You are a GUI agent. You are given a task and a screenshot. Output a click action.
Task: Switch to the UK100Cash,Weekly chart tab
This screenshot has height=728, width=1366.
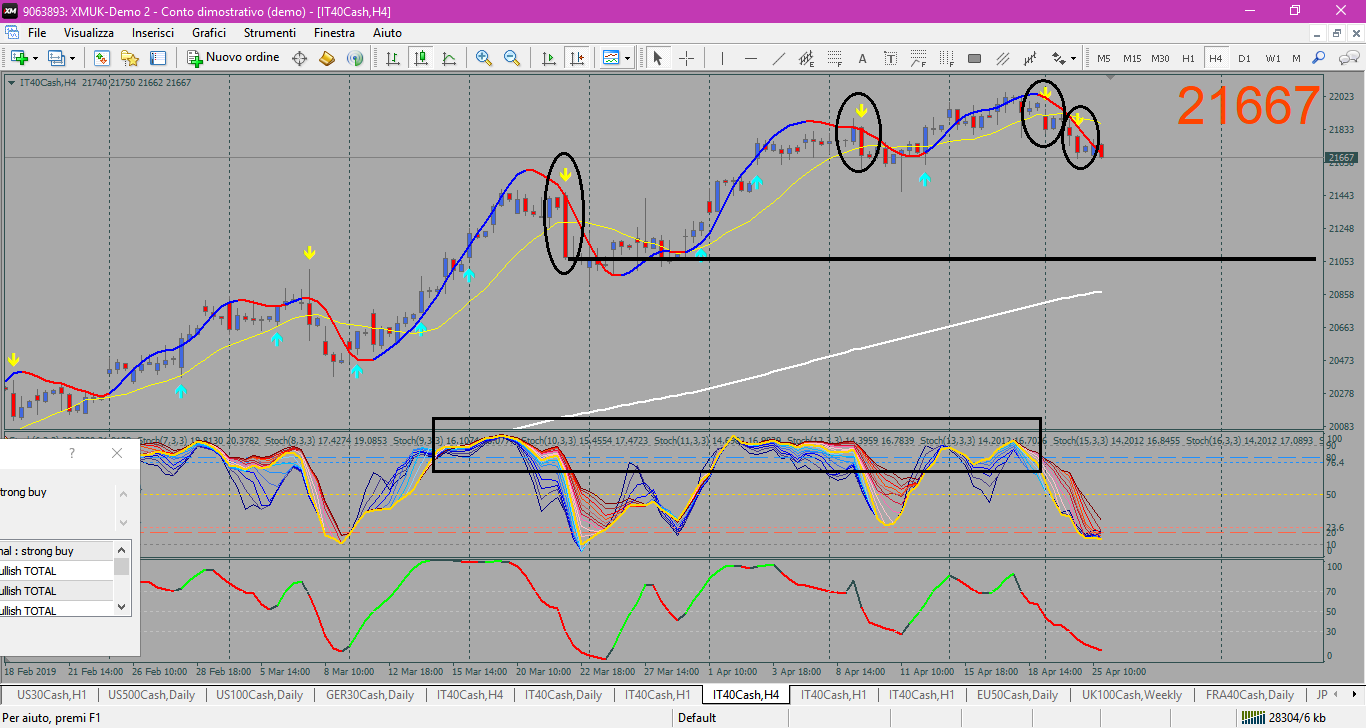click(x=1133, y=694)
